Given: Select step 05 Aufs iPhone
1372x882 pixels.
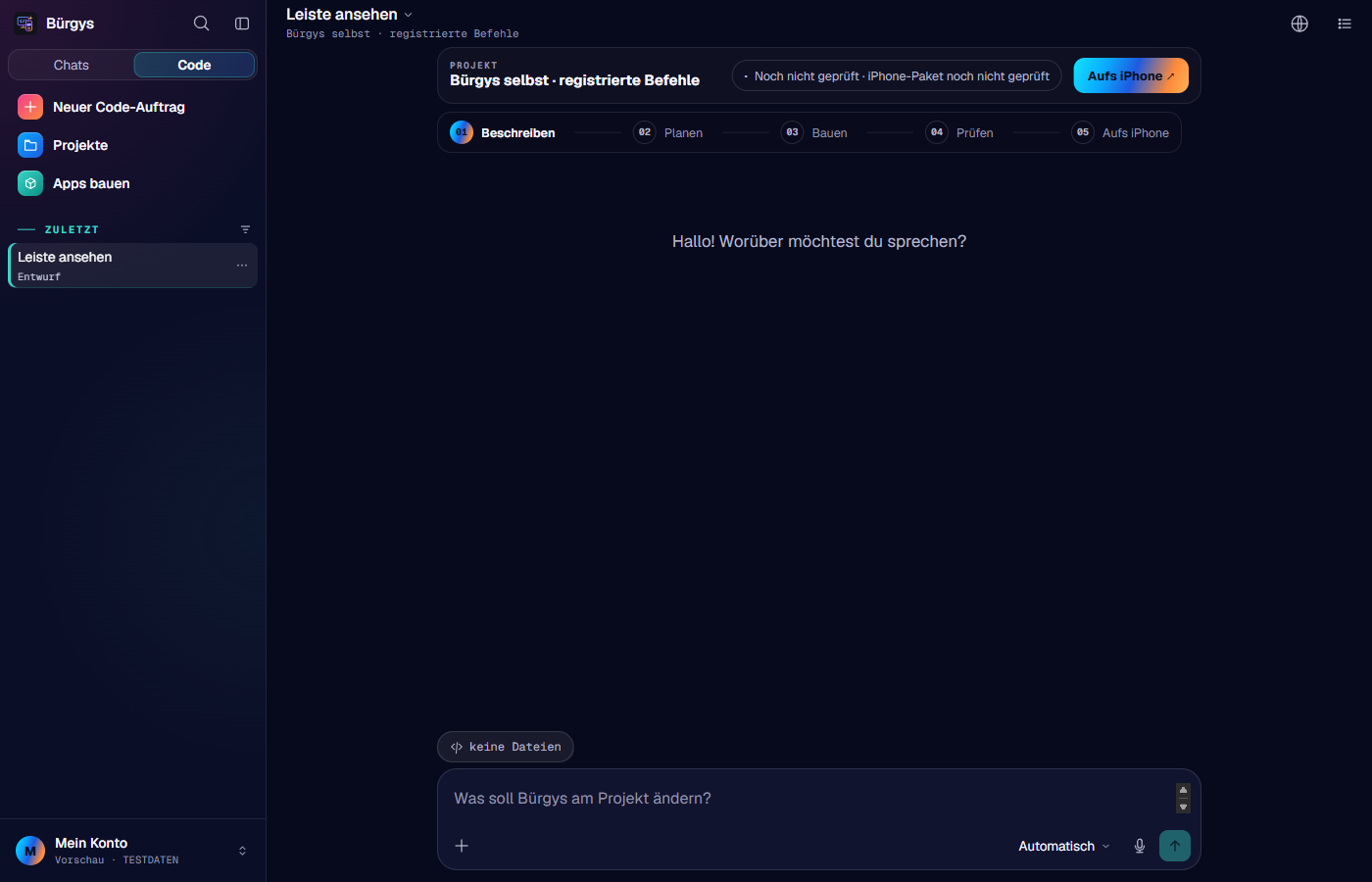Looking at the screenshot, I should (1120, 132).
